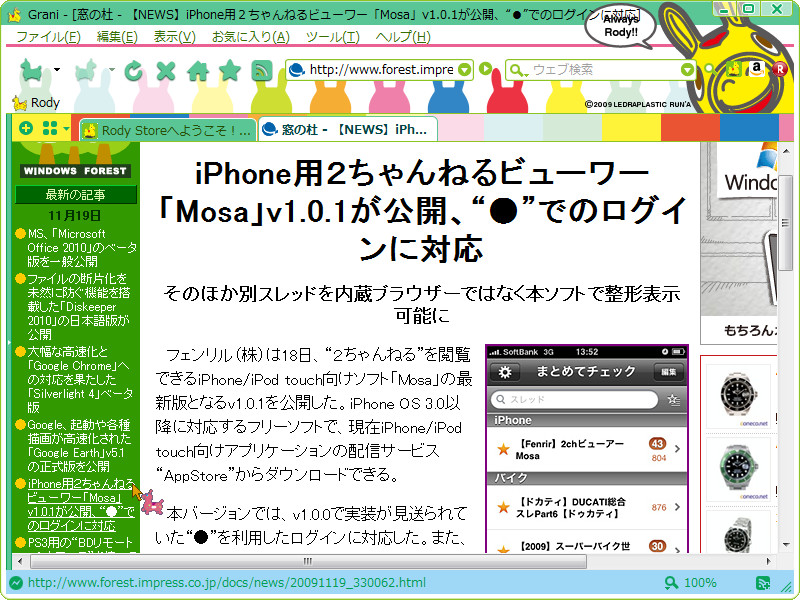Screen dimensions: 800x600
Task: Add a new tab with plus icon
Action: click(x=26, y=128)
